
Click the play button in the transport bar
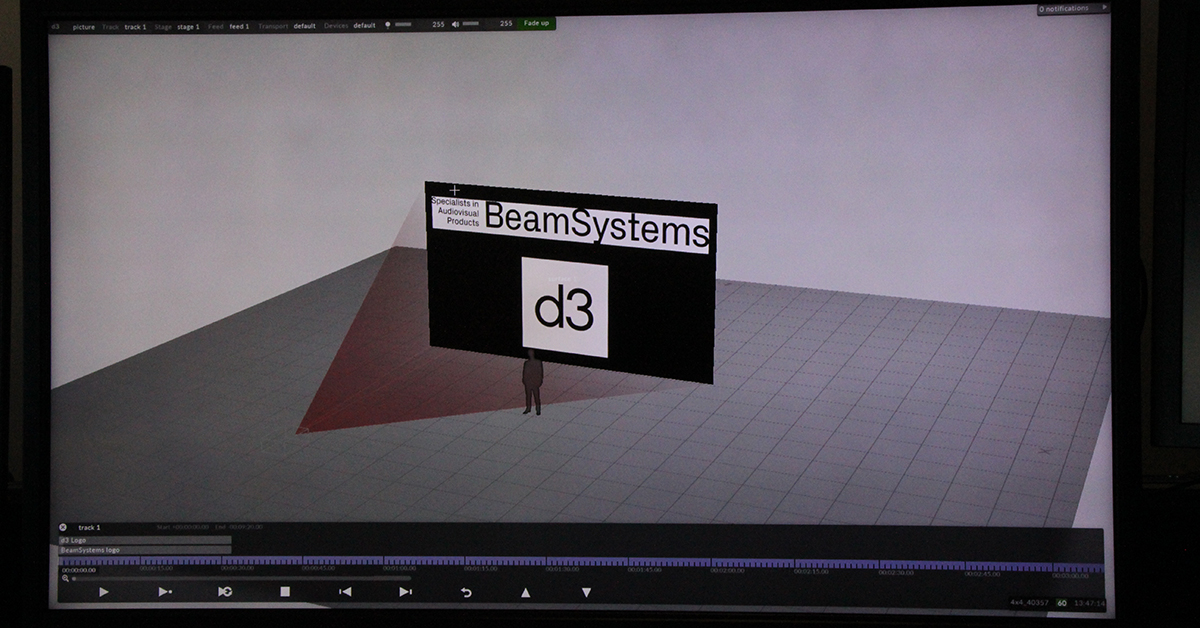coord(104,592)
